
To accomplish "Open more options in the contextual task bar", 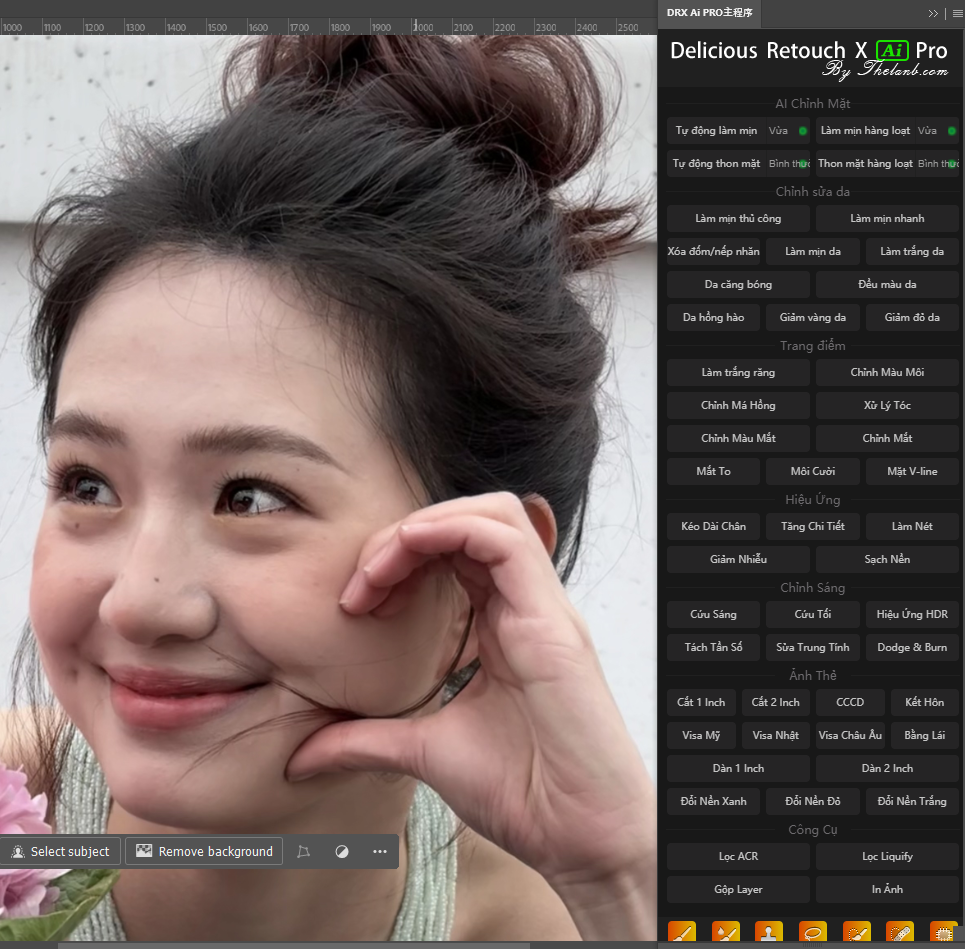I will 380,852.
